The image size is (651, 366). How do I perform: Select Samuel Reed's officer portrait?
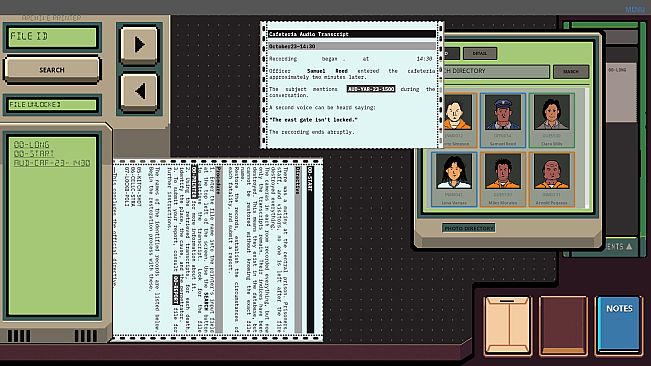coord(503,120)
